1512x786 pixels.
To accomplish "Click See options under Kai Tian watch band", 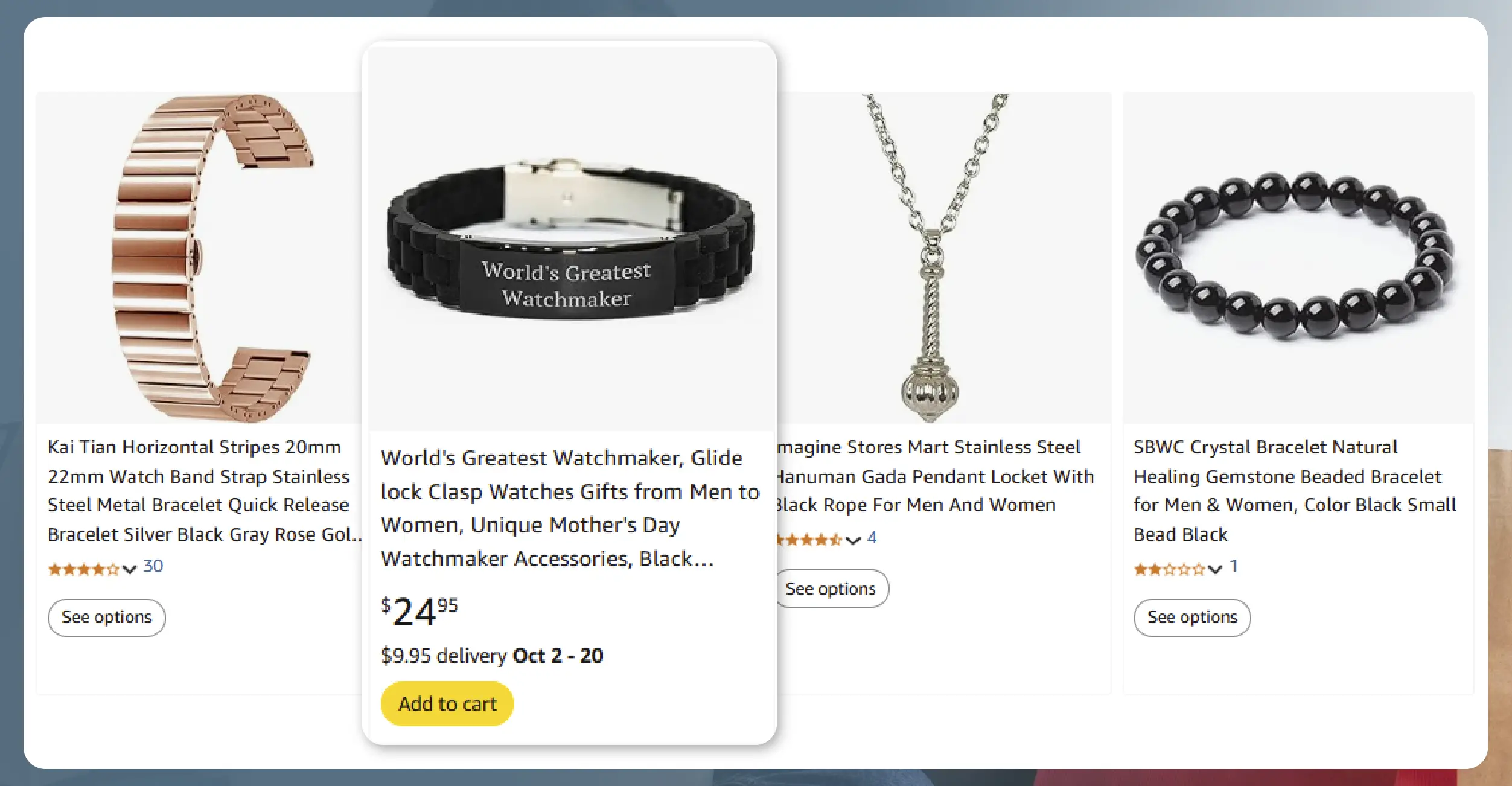I will pyautogui.click(x=106, y=618).
